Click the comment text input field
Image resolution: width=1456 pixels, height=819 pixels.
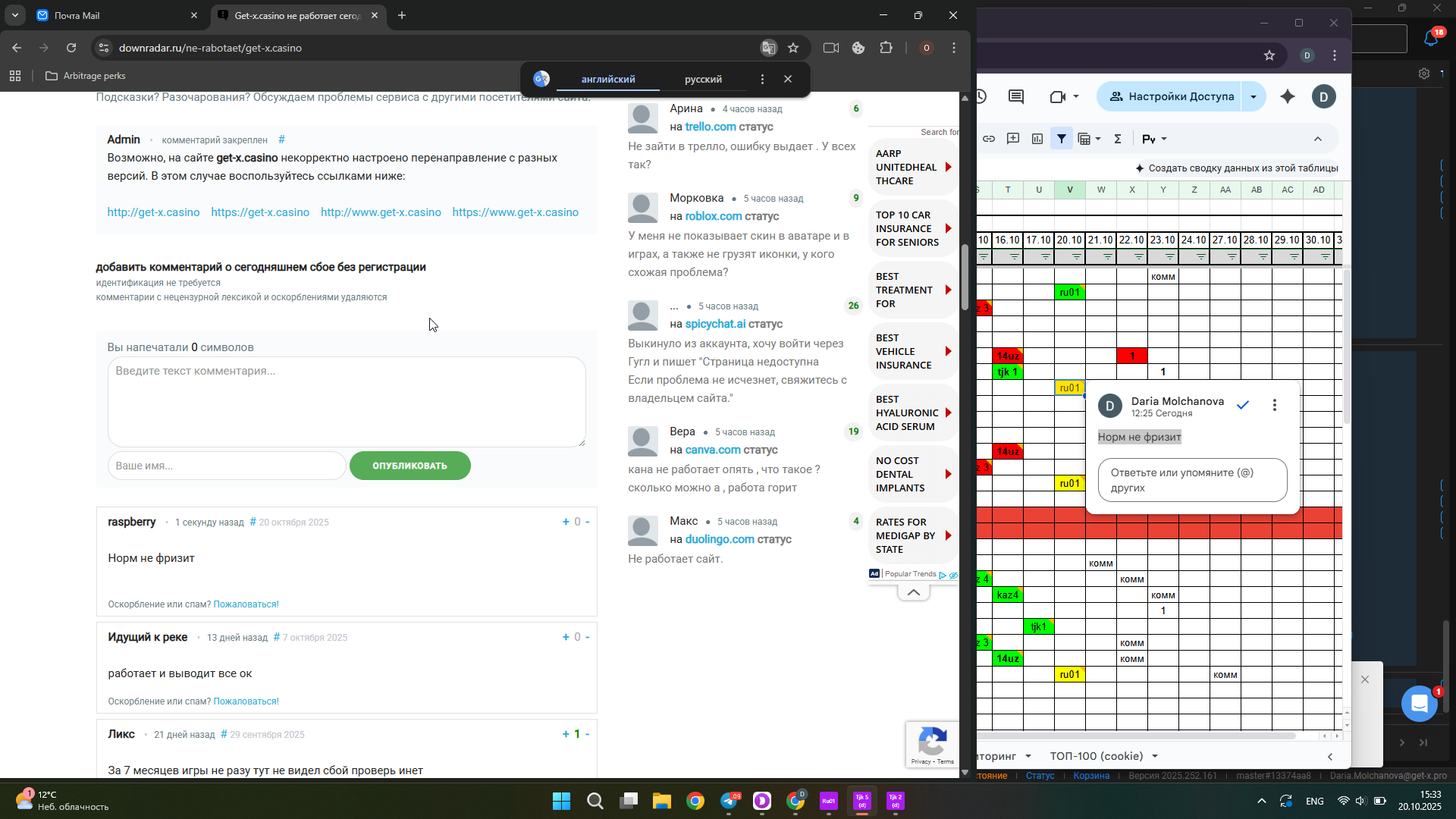point(347,402)
